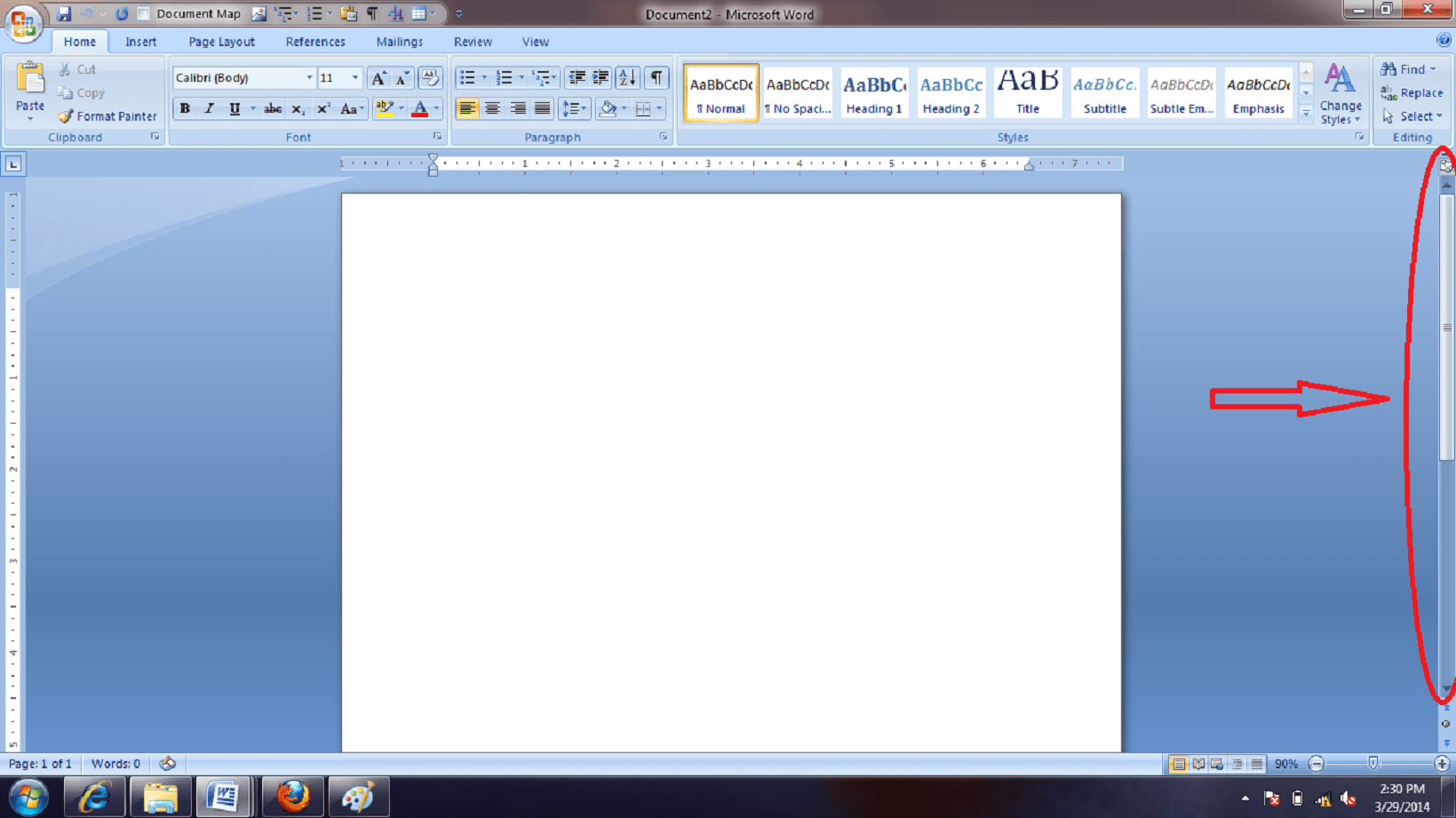
Task: Go to the Mailings tab
Action: pyautogui.click(x=399, y=42)
